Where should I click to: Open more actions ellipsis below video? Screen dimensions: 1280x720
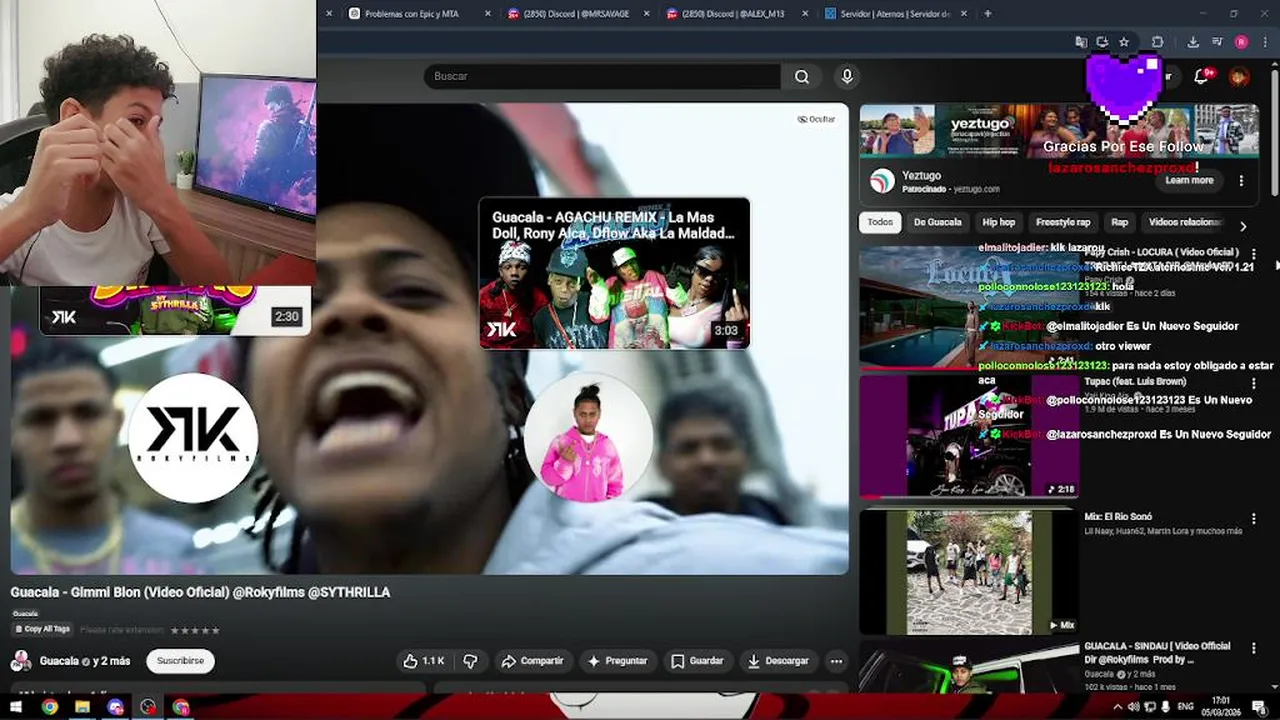pos(836,661)
